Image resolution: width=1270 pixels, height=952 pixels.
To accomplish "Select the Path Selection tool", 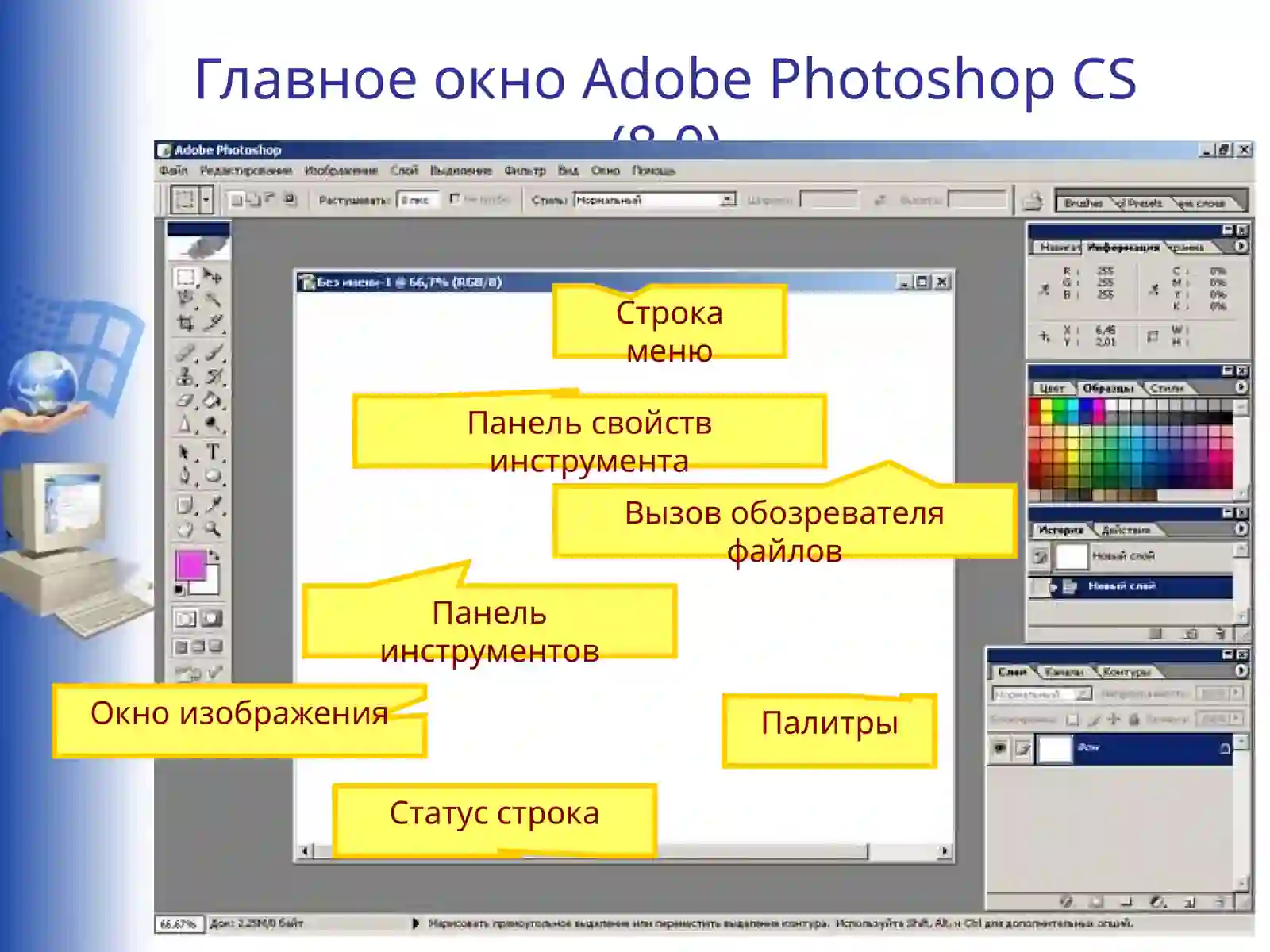I will (x=185, y=453).
